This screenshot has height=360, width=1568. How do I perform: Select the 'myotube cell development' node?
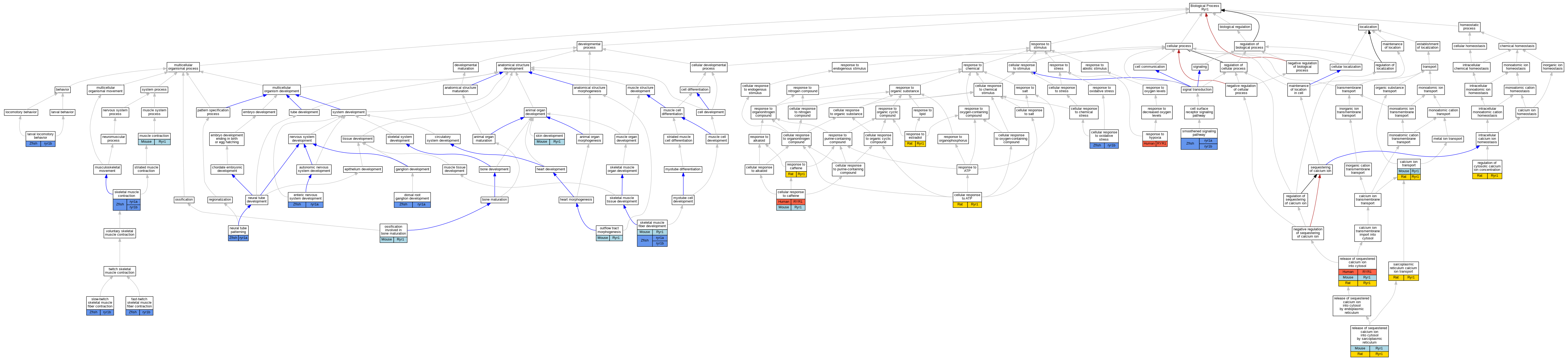(x=683, y=200)
